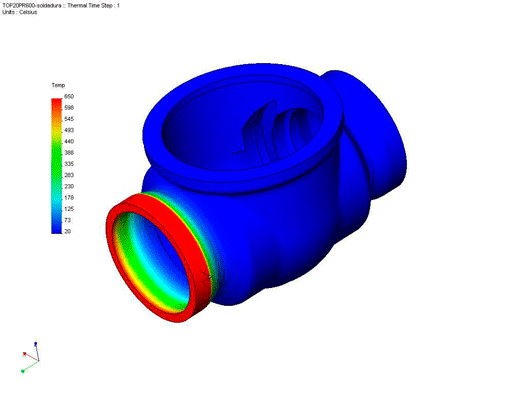Click the XYZ axis triad
Viewport: 512px width, 393px height.
coord(31,357)
